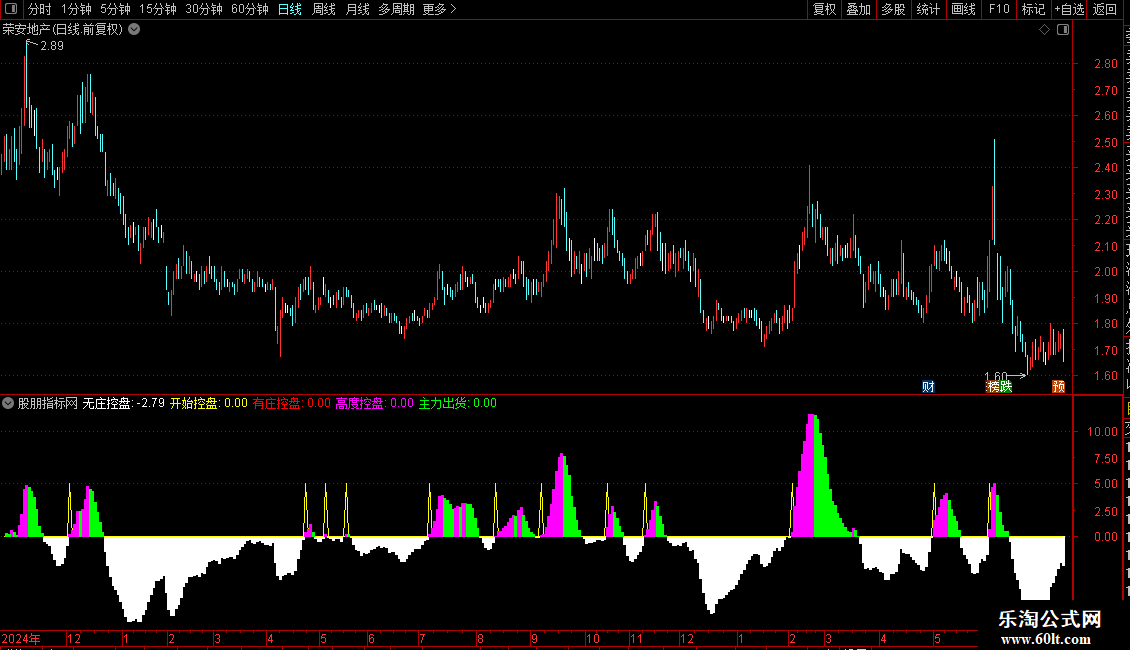The height and width of the screenshot is (650, 1130).
Task: Click the 预 forecast marker
Action: point(1058,387)
